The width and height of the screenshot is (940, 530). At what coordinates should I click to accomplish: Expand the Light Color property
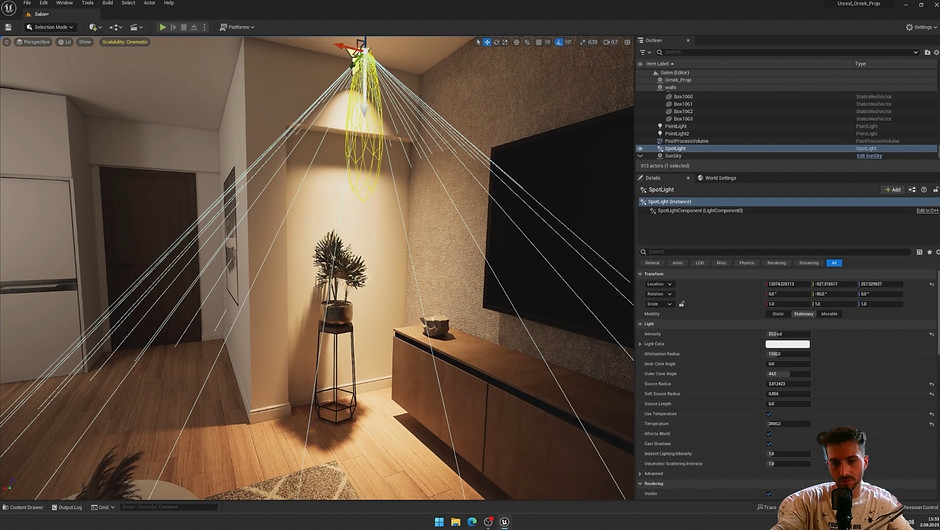click(640, 344)
